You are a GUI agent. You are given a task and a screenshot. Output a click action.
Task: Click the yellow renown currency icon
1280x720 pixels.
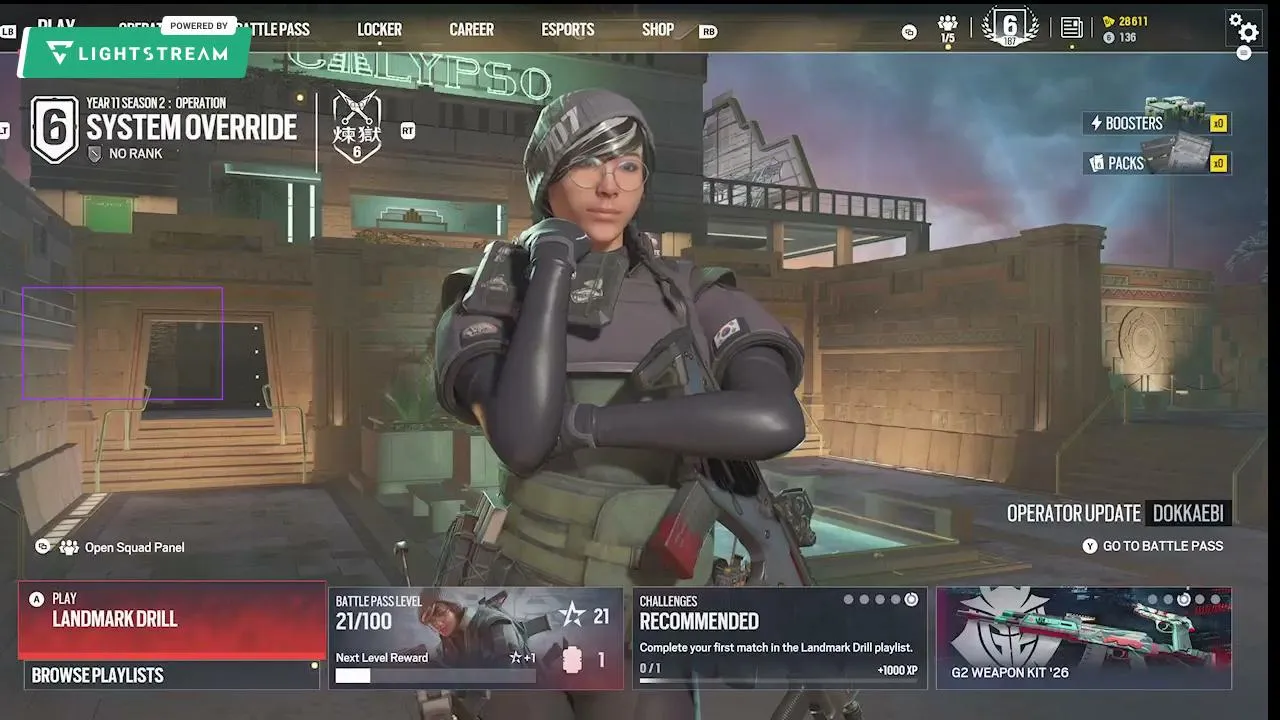(x=1108, y=21)
